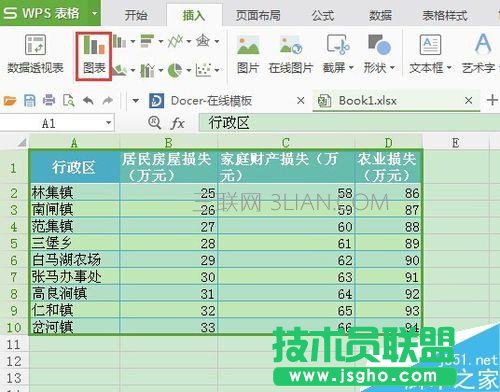500x392 pixels.
Task: Click the cell with value 90
Action: [x=388, y=260]
